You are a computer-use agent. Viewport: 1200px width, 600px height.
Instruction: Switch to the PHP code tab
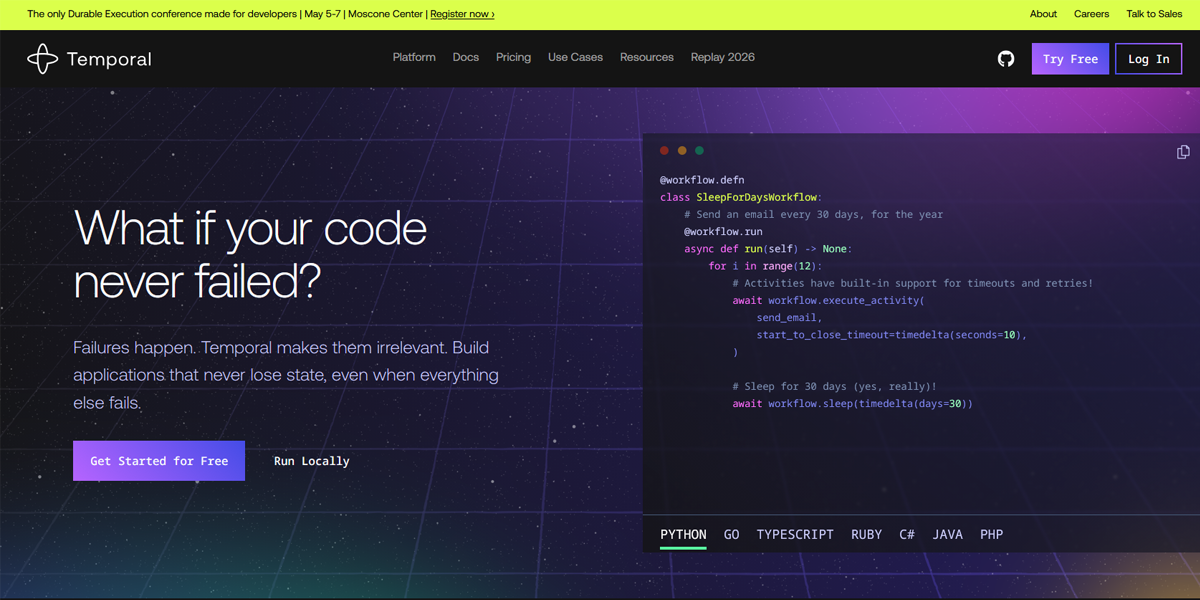(992, 535)
